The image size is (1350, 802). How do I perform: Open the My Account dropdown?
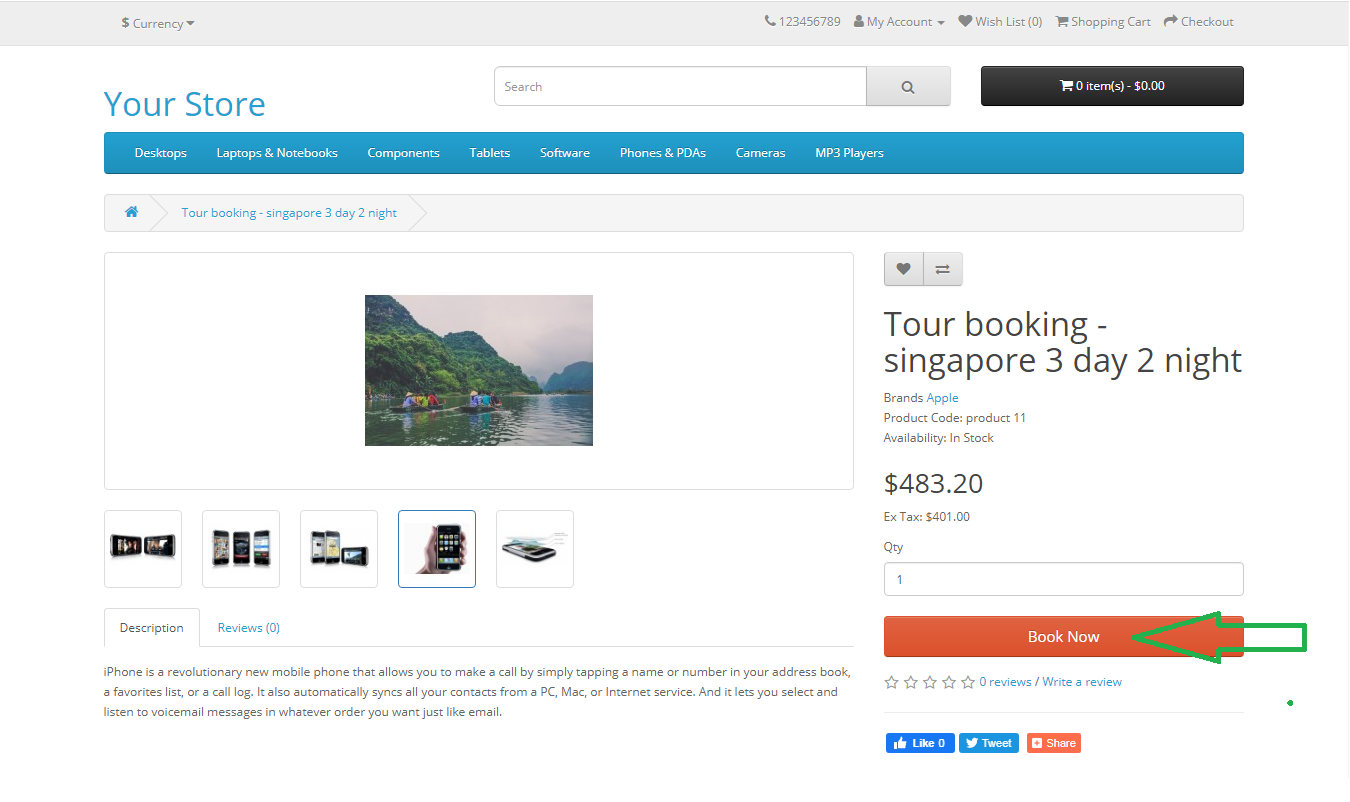pos(899,22)
